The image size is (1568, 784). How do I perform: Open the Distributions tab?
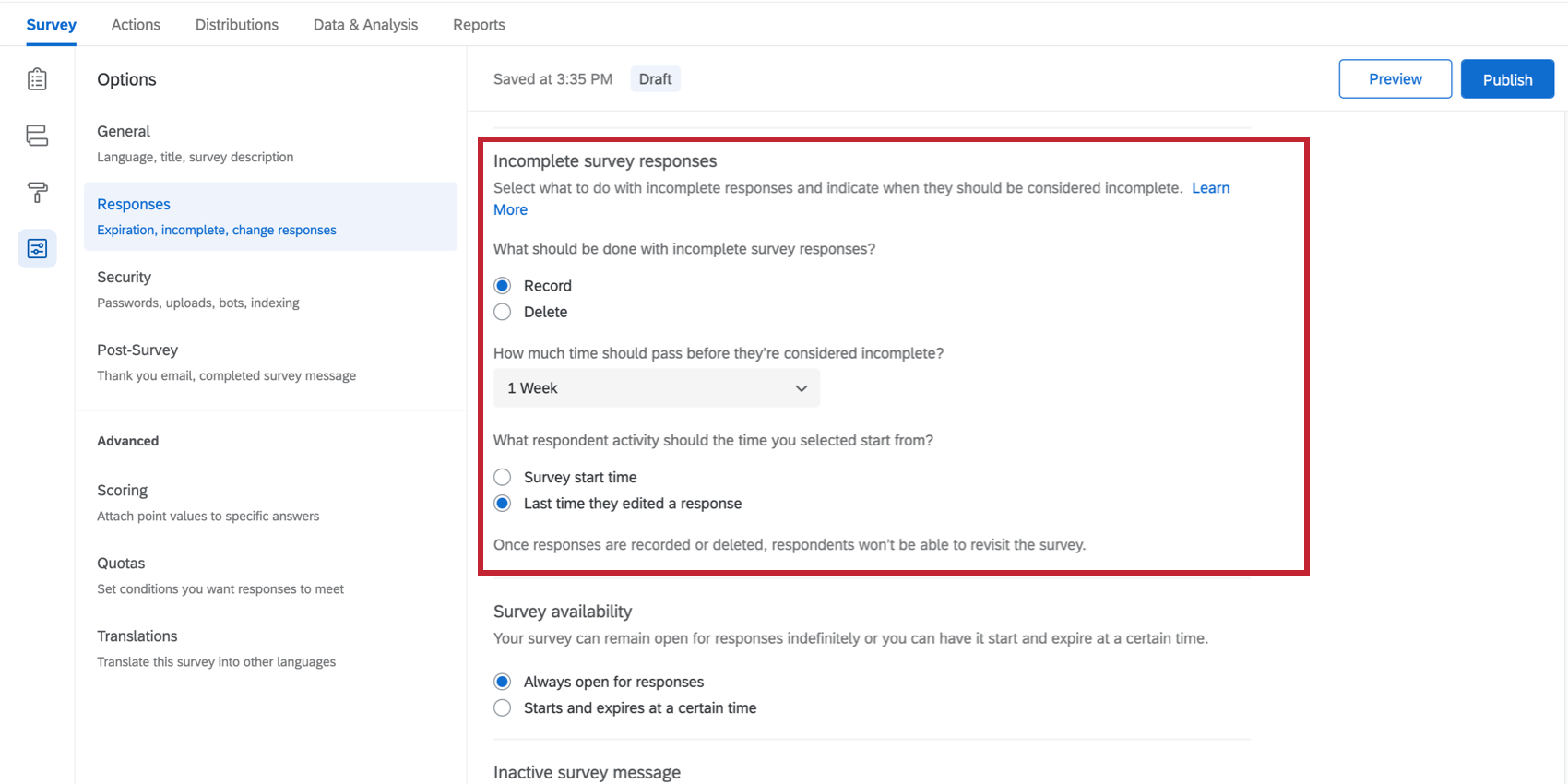tap(236, 25)
